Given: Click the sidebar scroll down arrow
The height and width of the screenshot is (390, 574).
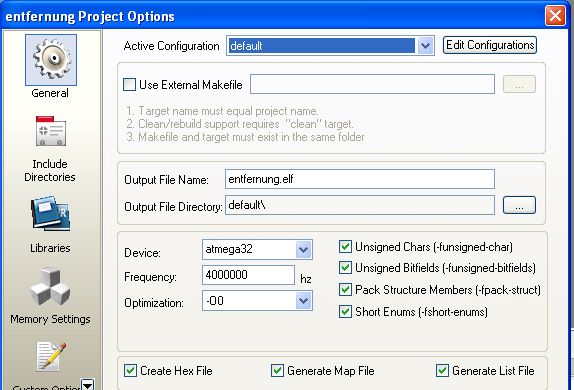Looking at the screenshot, I should 88,385.
